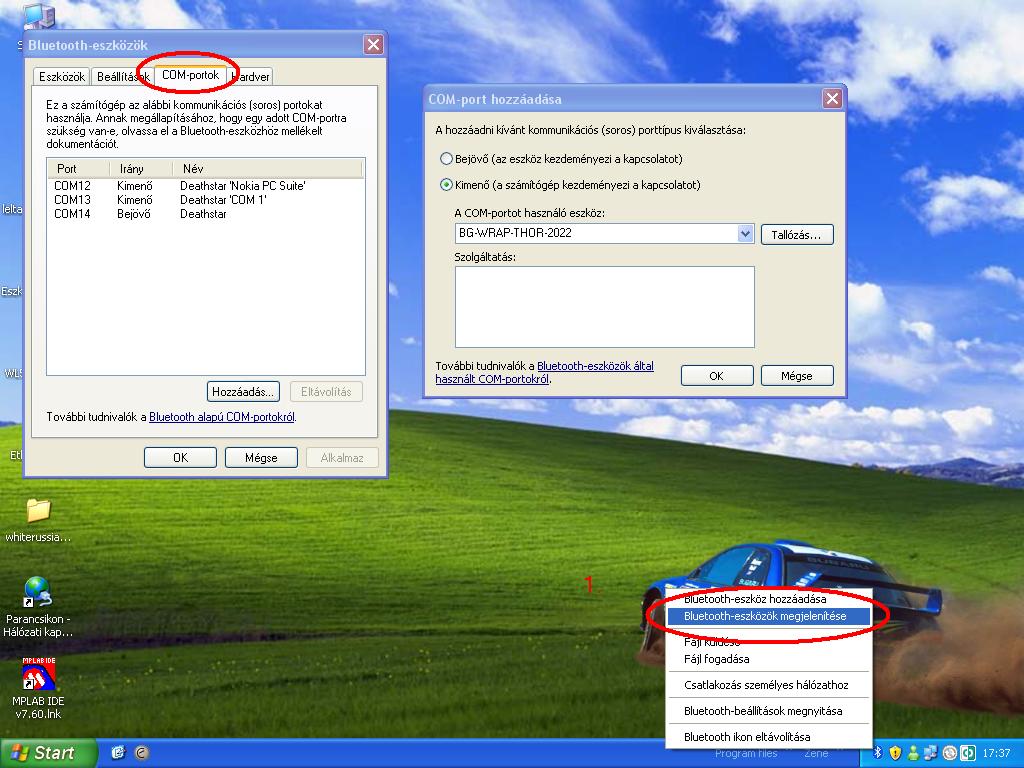Click the green square tray icon beside the clock
This screenshot has height=768, width=1024.
click(x=967, y=753)
